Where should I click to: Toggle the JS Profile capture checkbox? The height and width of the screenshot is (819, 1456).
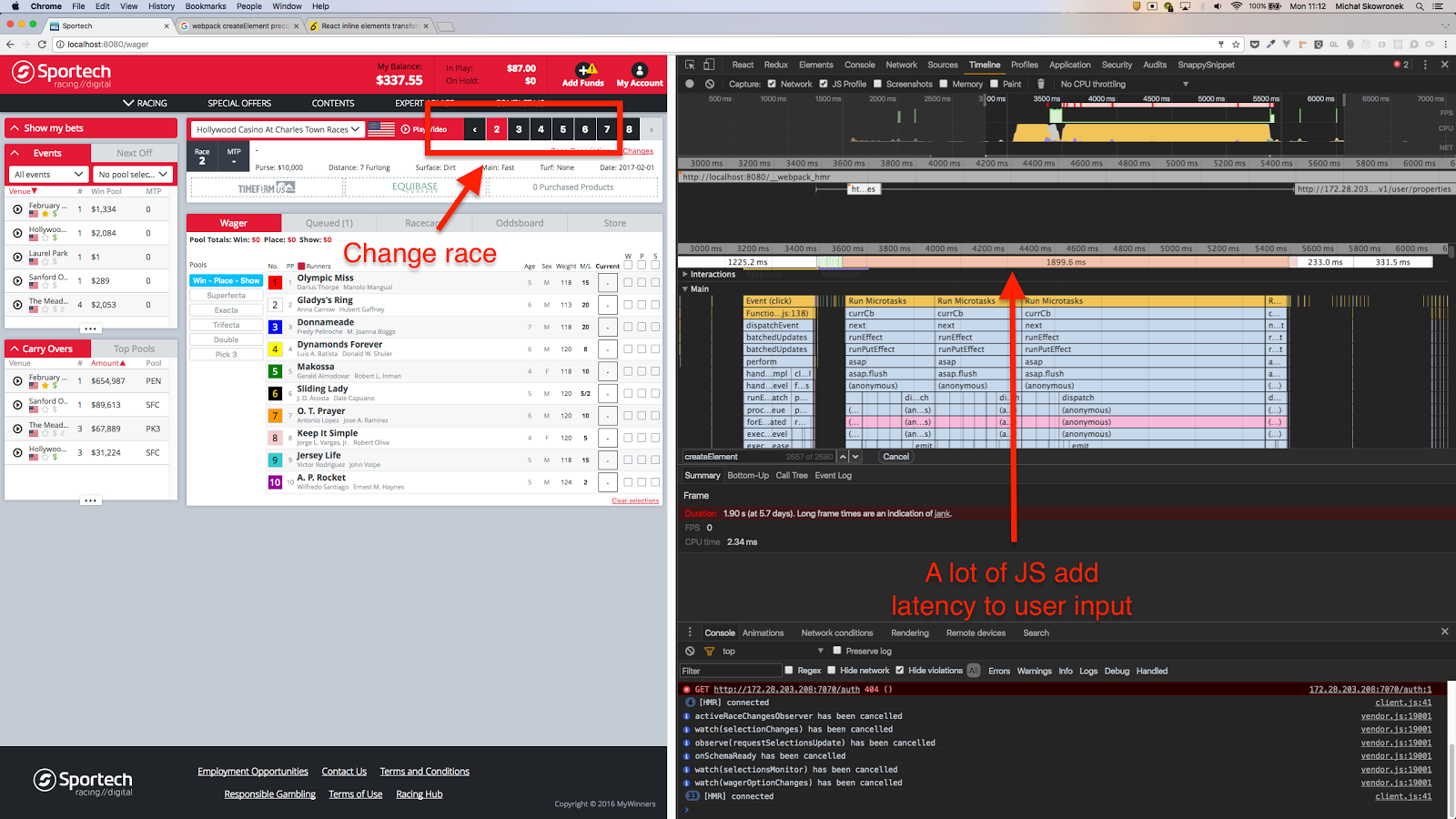(x=824, y=84)
